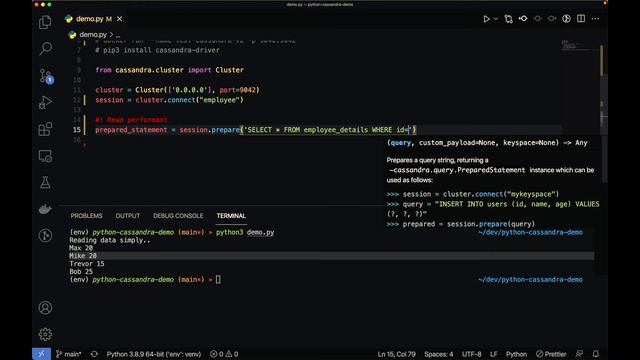
Task: Run the Python file with play button
Action: [486, 19]
